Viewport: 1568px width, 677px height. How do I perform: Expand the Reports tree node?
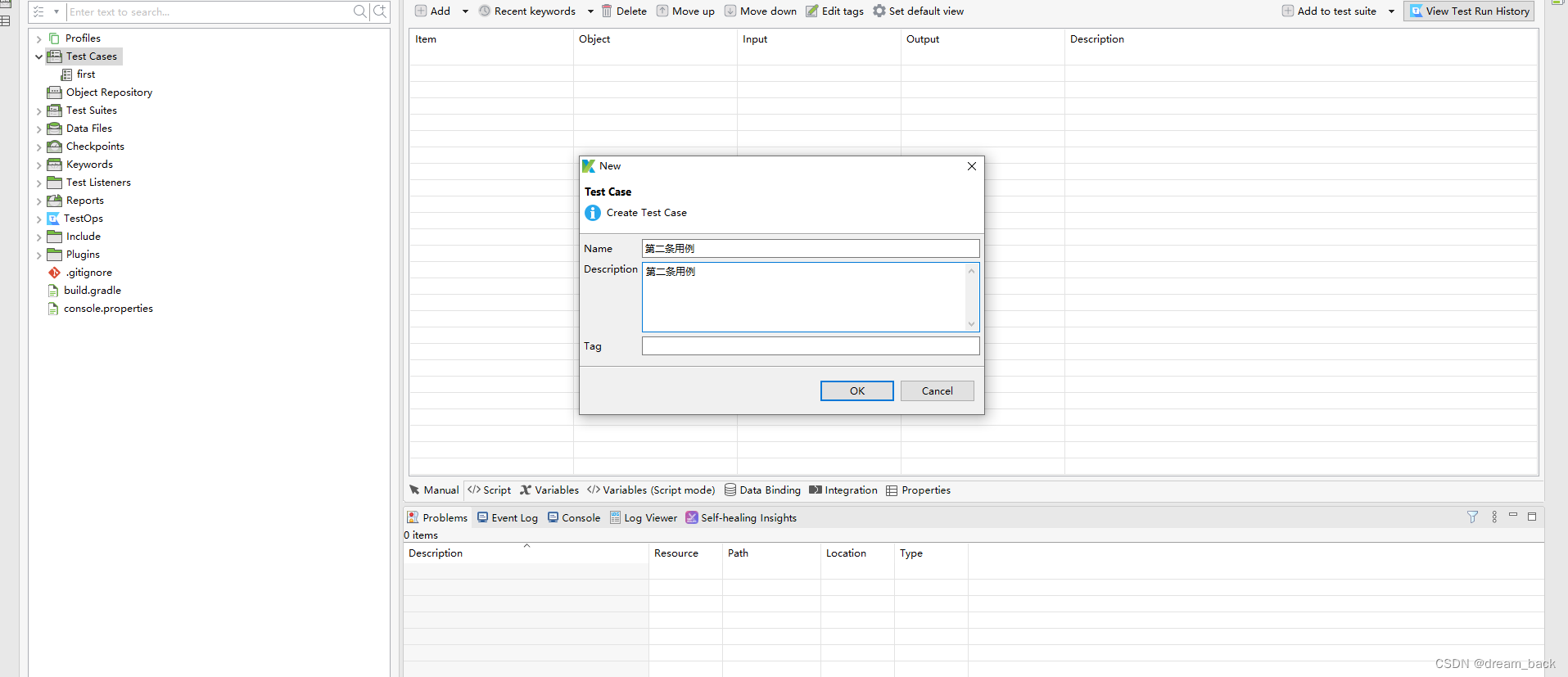[38, 201]
